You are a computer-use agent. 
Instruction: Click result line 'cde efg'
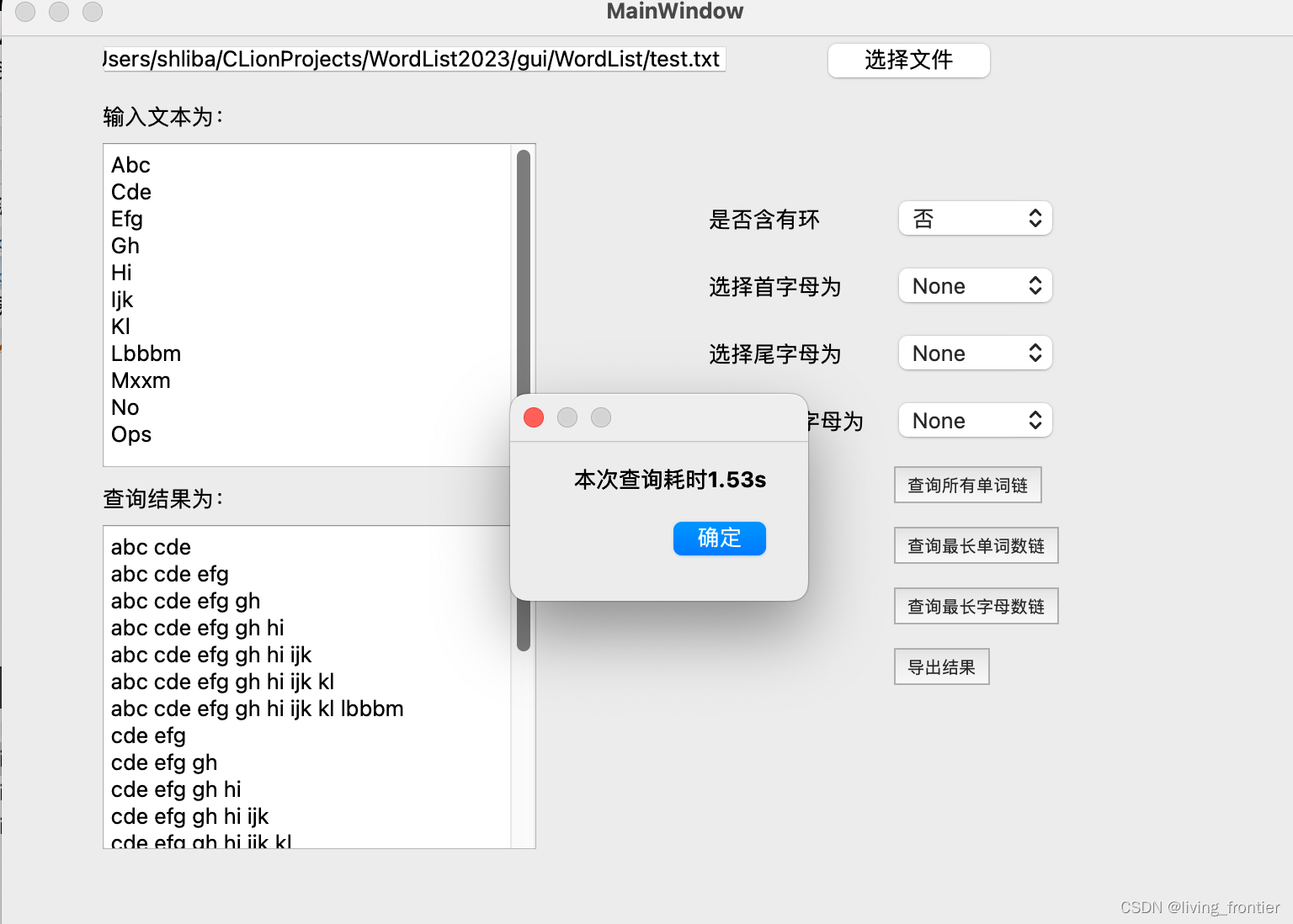pos(148,735)
